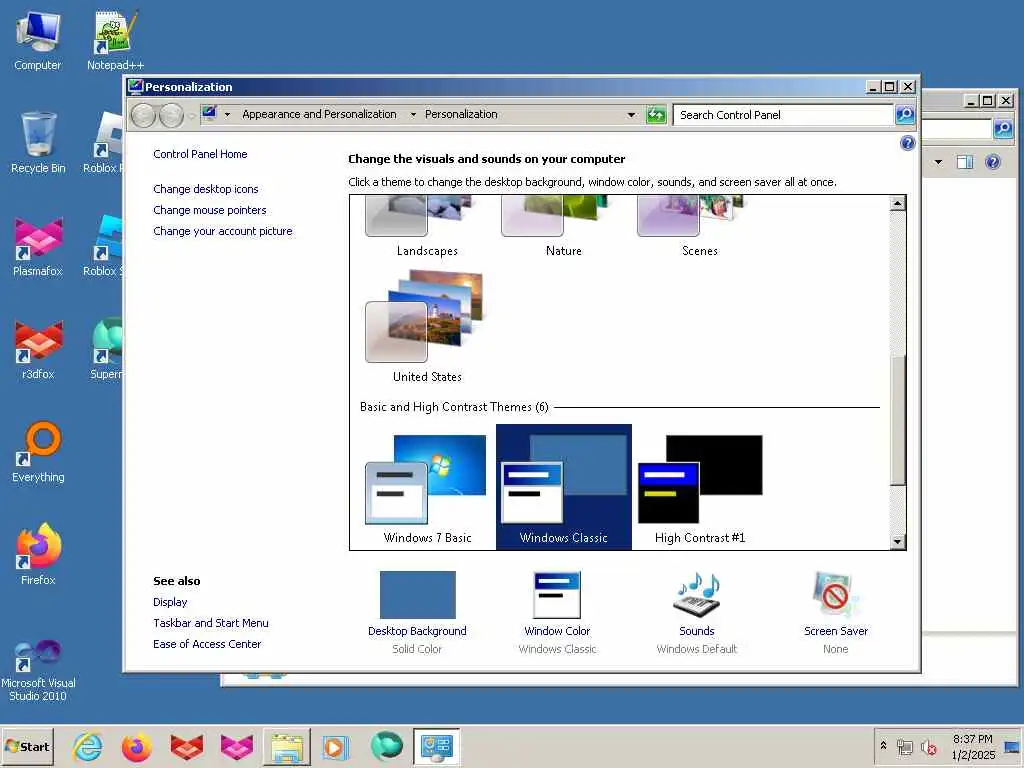Click the Control Panel icon in address bar

coord(209,114)
